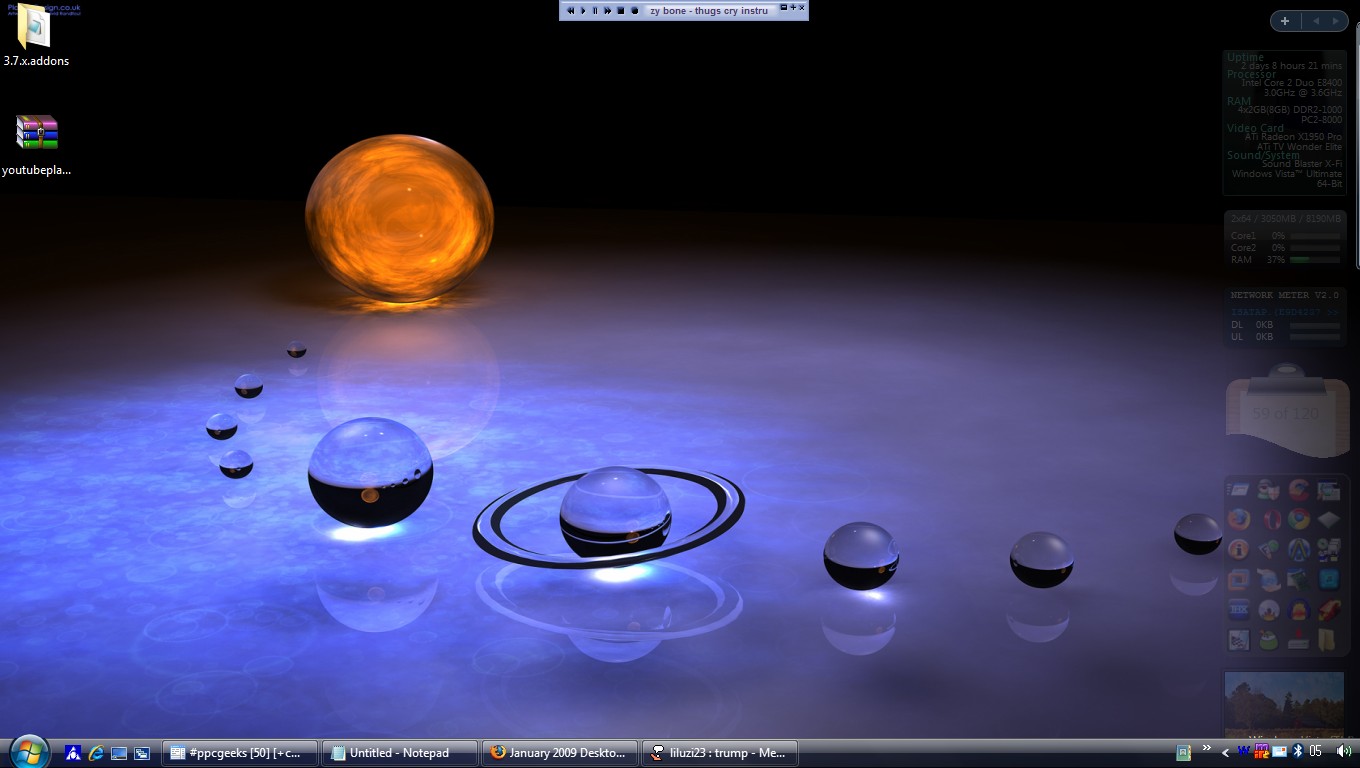Click Internet Explorer quick launch icon
This screenshot has height=768, width=1360.
click(x=96, y=753)
